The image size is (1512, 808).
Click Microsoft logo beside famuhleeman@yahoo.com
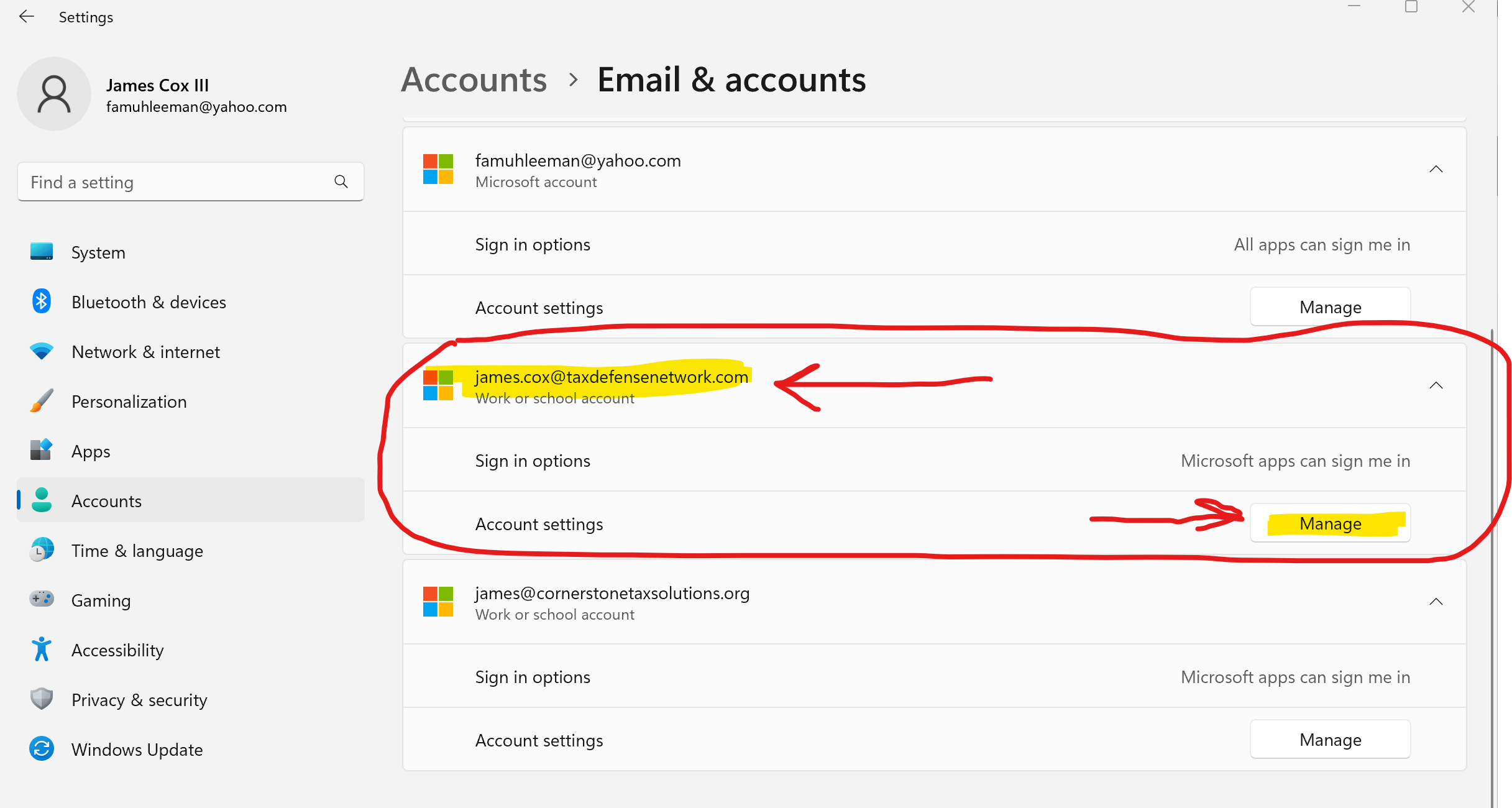(x=438, y=169)
